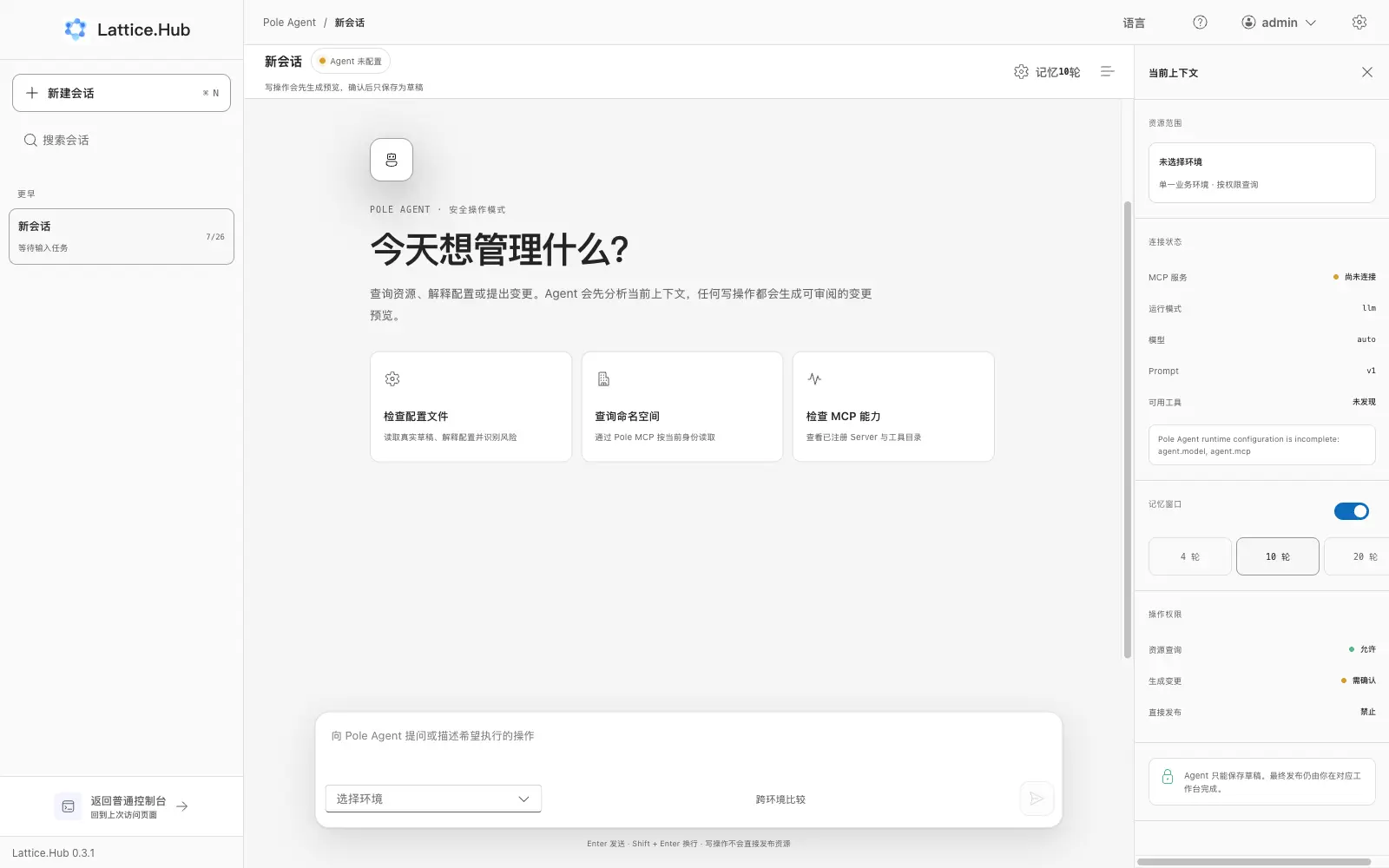
Task: Click the lock icon in draft notice
Action: click(x=1168, y=777)
